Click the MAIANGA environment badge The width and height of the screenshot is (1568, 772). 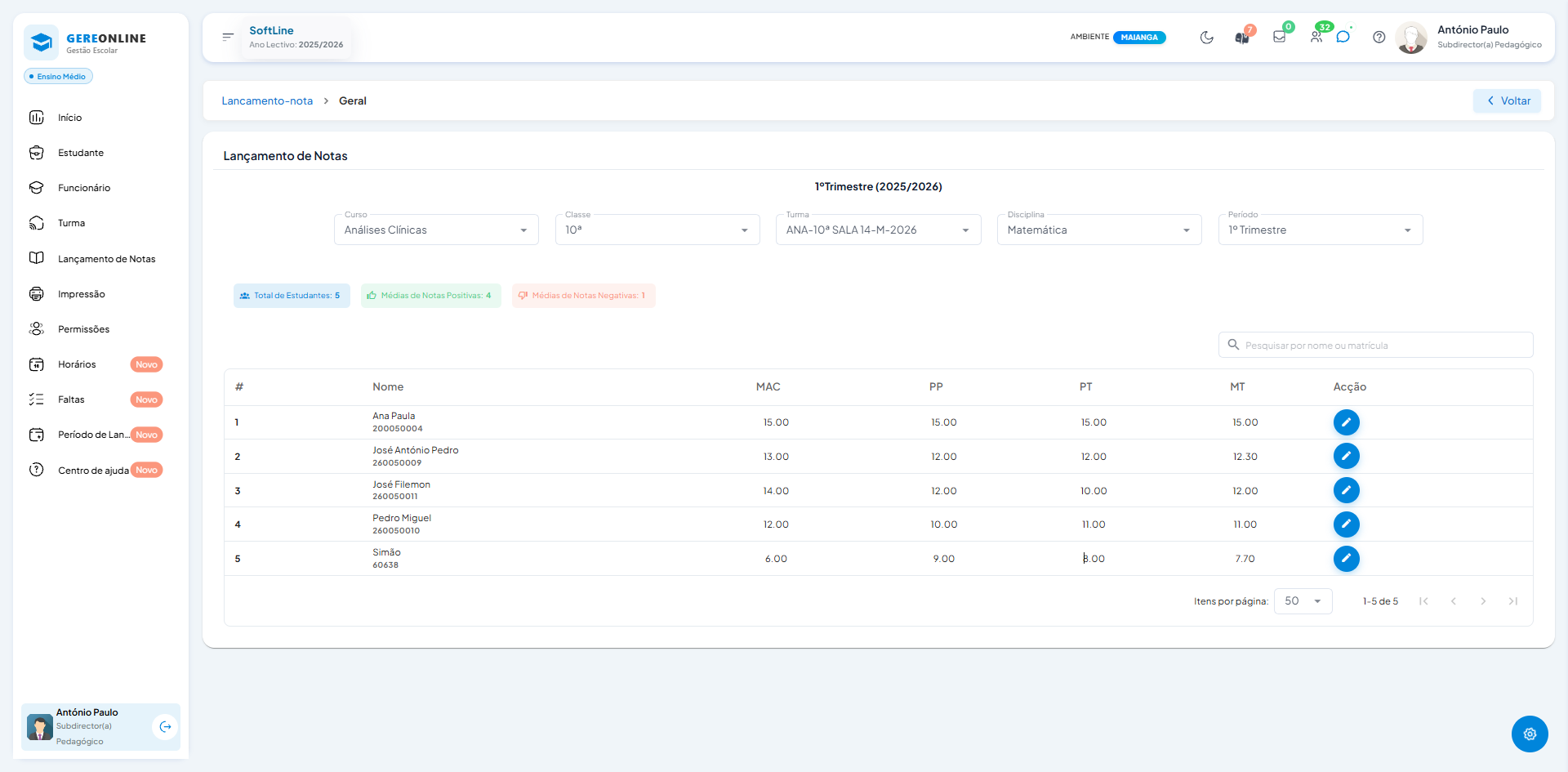(1139, 38)
